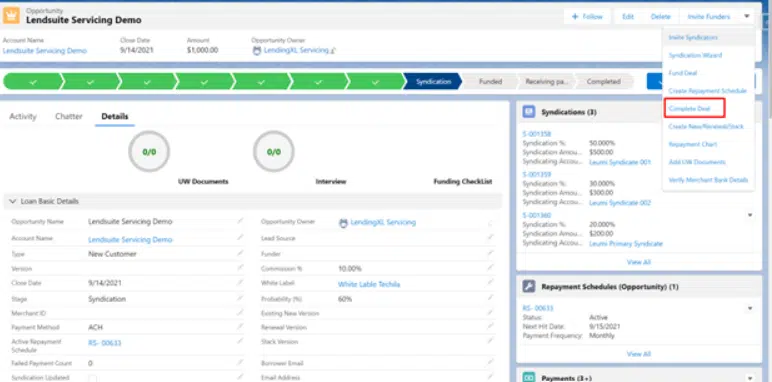Viewport: 772px width, 382px height.
Task: Select the Funded stage in path
Action: point(490,82)
